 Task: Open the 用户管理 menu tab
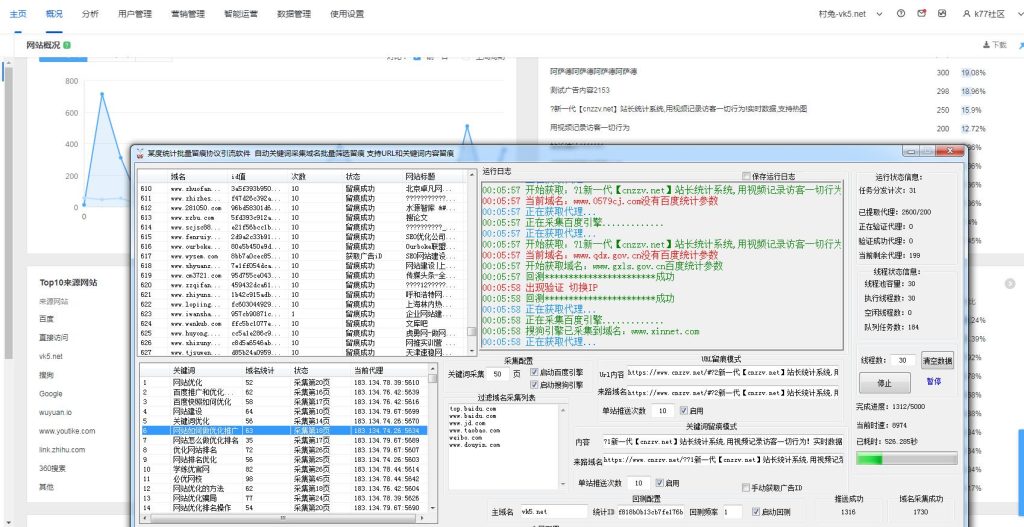[134, 14]
